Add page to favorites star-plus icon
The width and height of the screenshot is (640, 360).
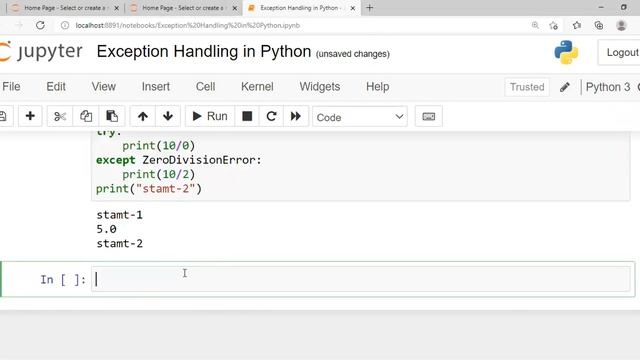(553, 25)
